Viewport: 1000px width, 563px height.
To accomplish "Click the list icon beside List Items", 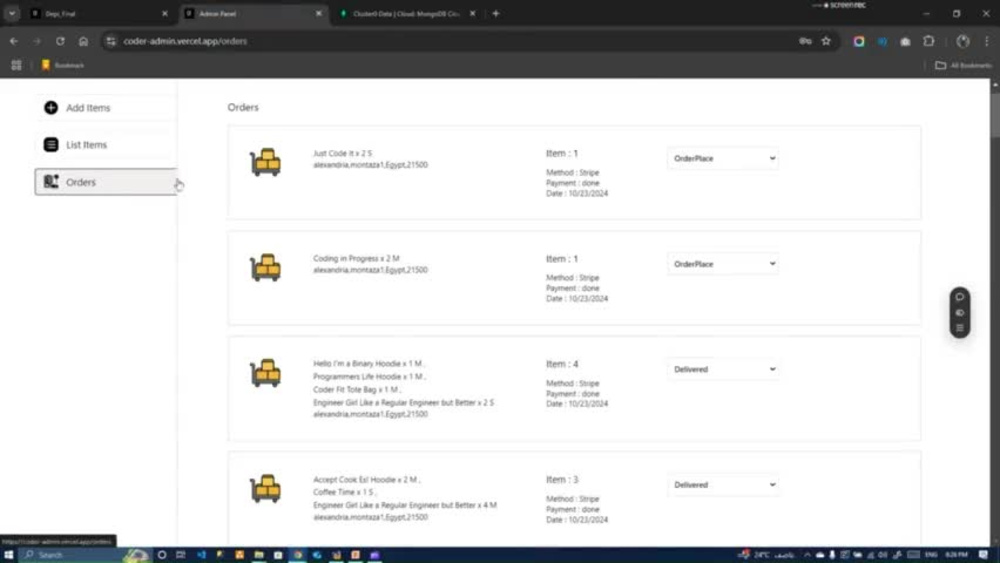I will point(51,145).
